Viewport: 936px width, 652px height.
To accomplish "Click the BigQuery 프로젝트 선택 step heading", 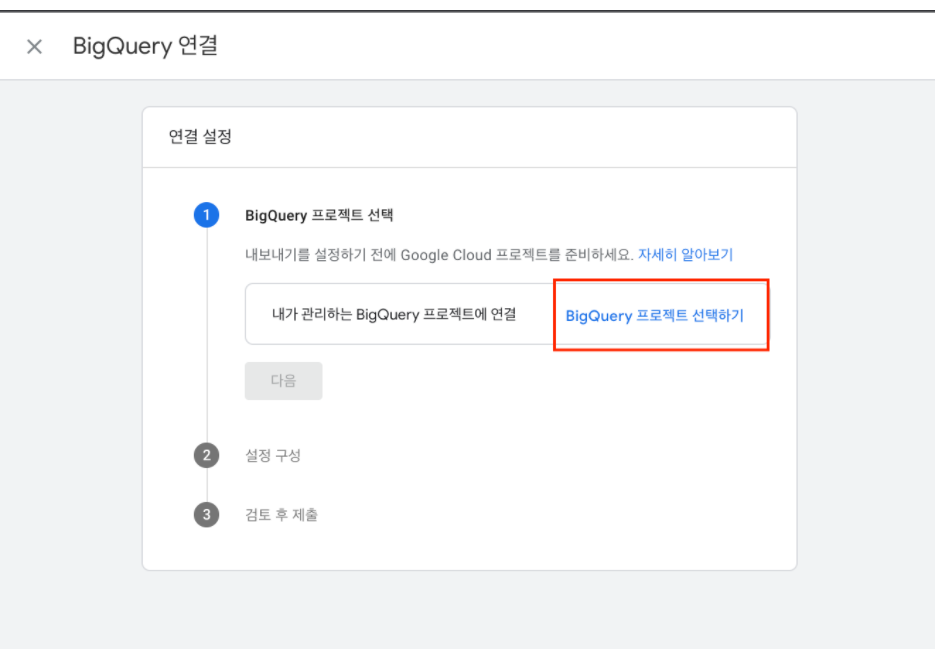I will pyautogui.click(x=319, y=216).
